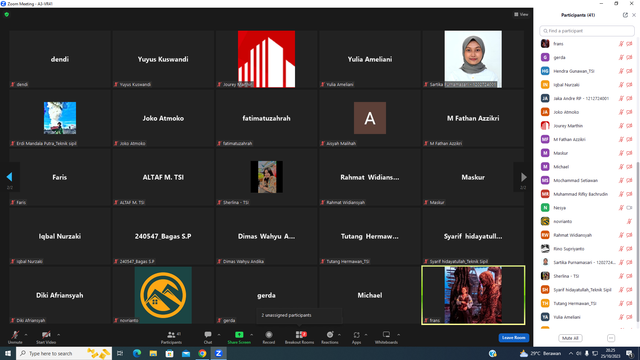Viewport: 640px width, 360px height.
Task: Open the more options ellipsis in Participants panel
Action: tap(611, 338)
